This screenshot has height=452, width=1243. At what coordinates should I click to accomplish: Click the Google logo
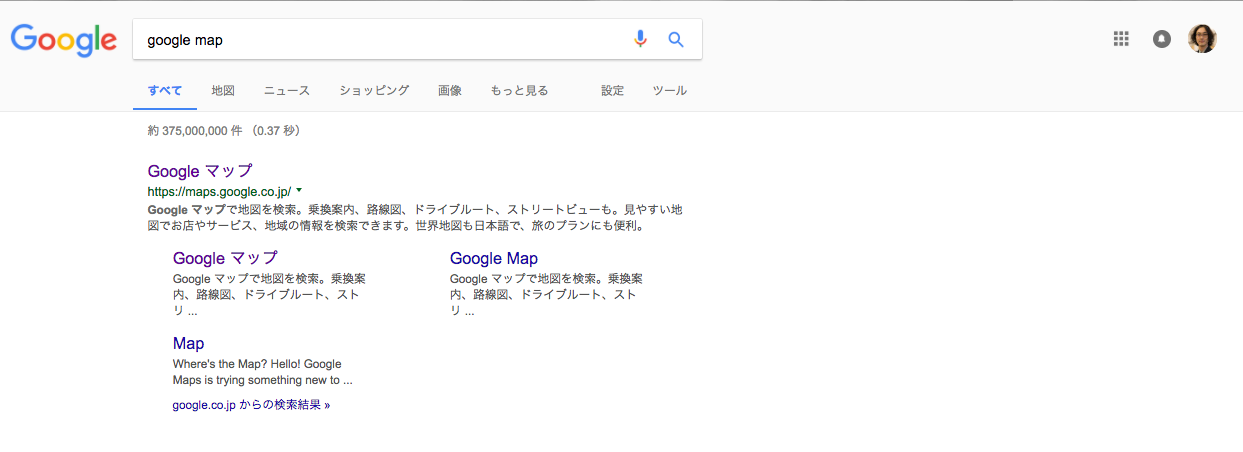click(64, 40)
